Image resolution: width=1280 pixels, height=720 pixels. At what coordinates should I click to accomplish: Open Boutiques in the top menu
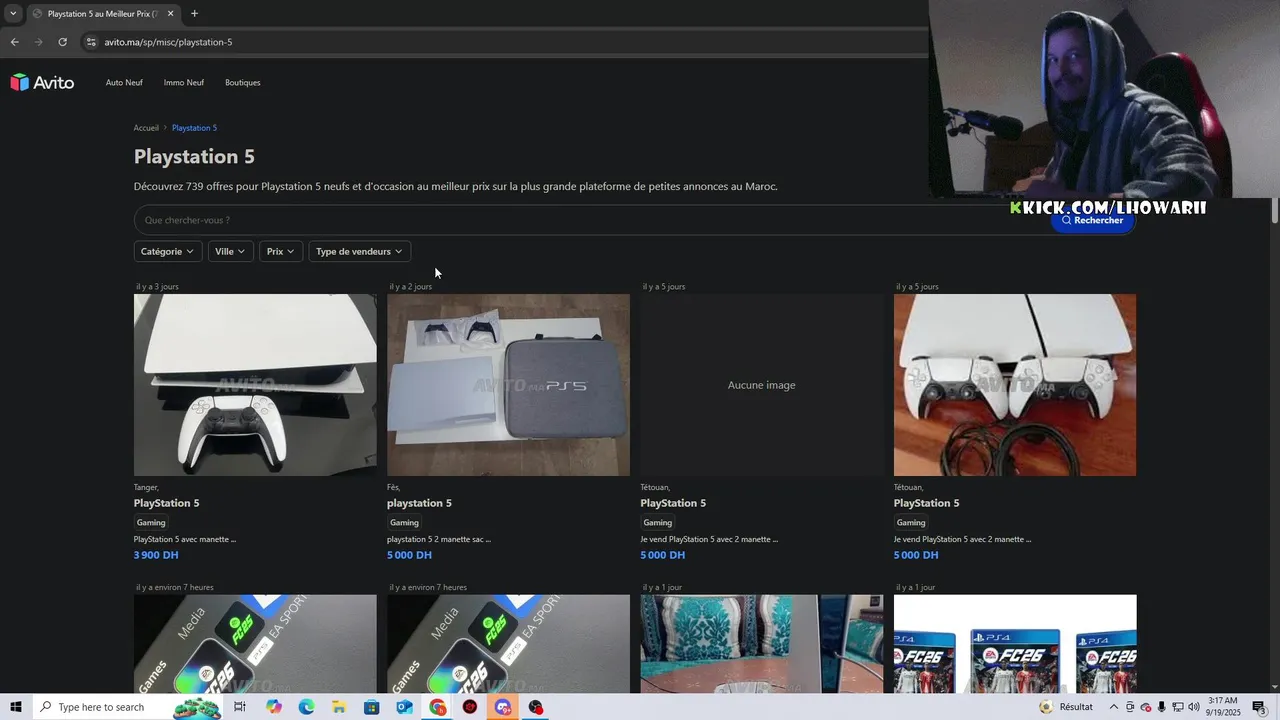tap(243, 83)
